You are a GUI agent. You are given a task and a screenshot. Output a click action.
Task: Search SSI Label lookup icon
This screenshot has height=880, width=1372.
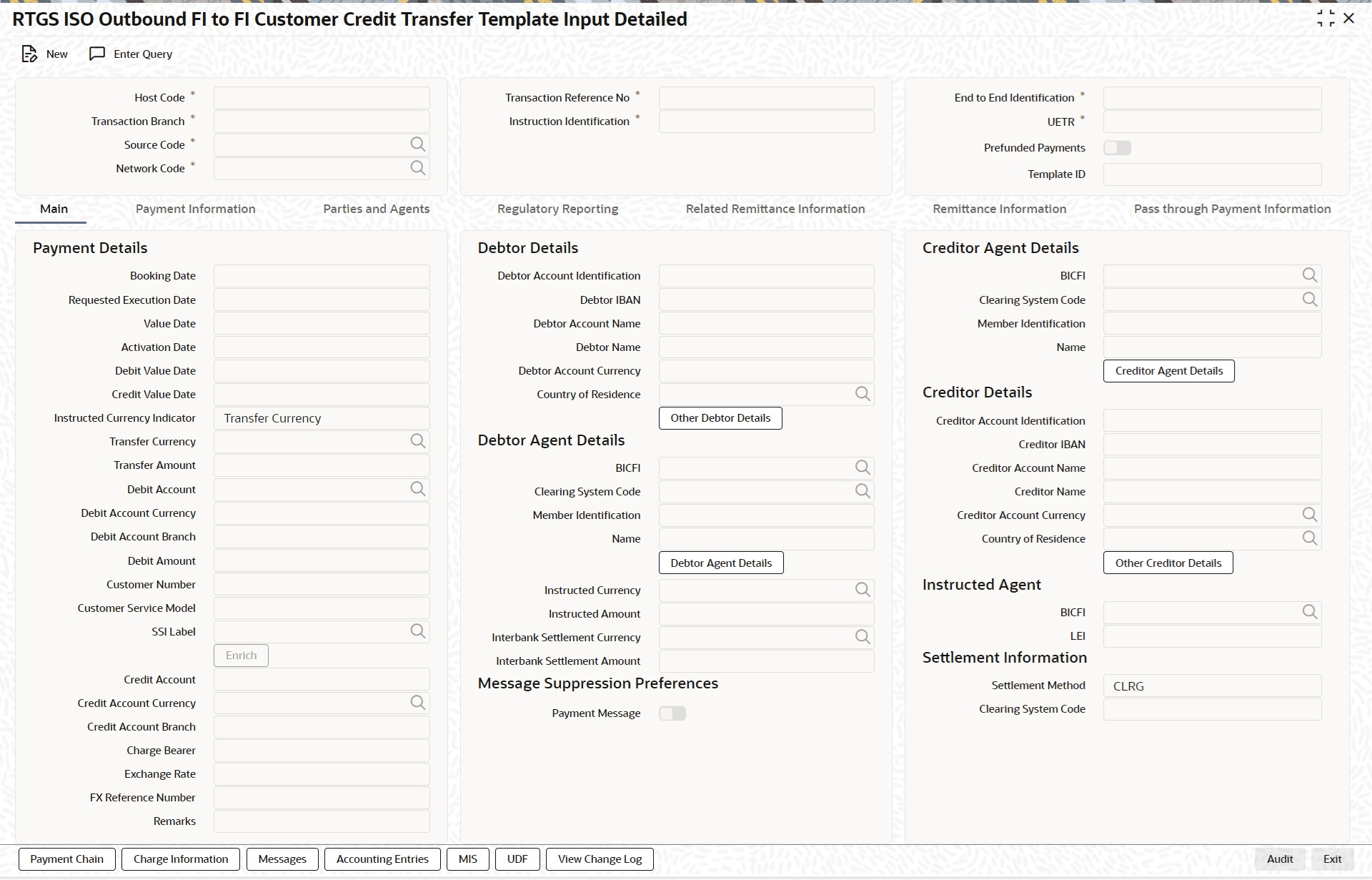[x=417, y=631]
